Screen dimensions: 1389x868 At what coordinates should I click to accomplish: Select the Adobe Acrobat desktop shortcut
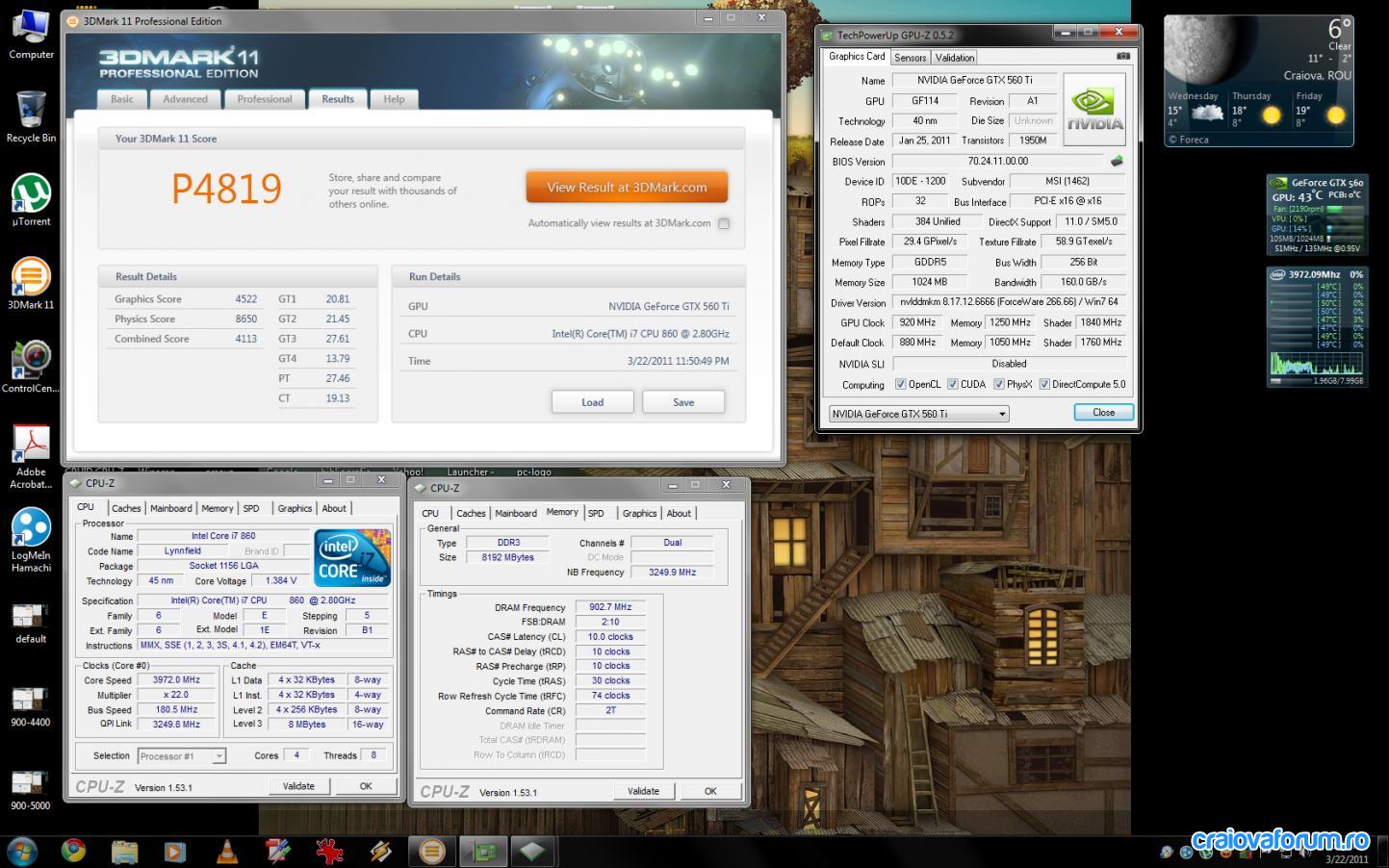[x=31, y=457]
